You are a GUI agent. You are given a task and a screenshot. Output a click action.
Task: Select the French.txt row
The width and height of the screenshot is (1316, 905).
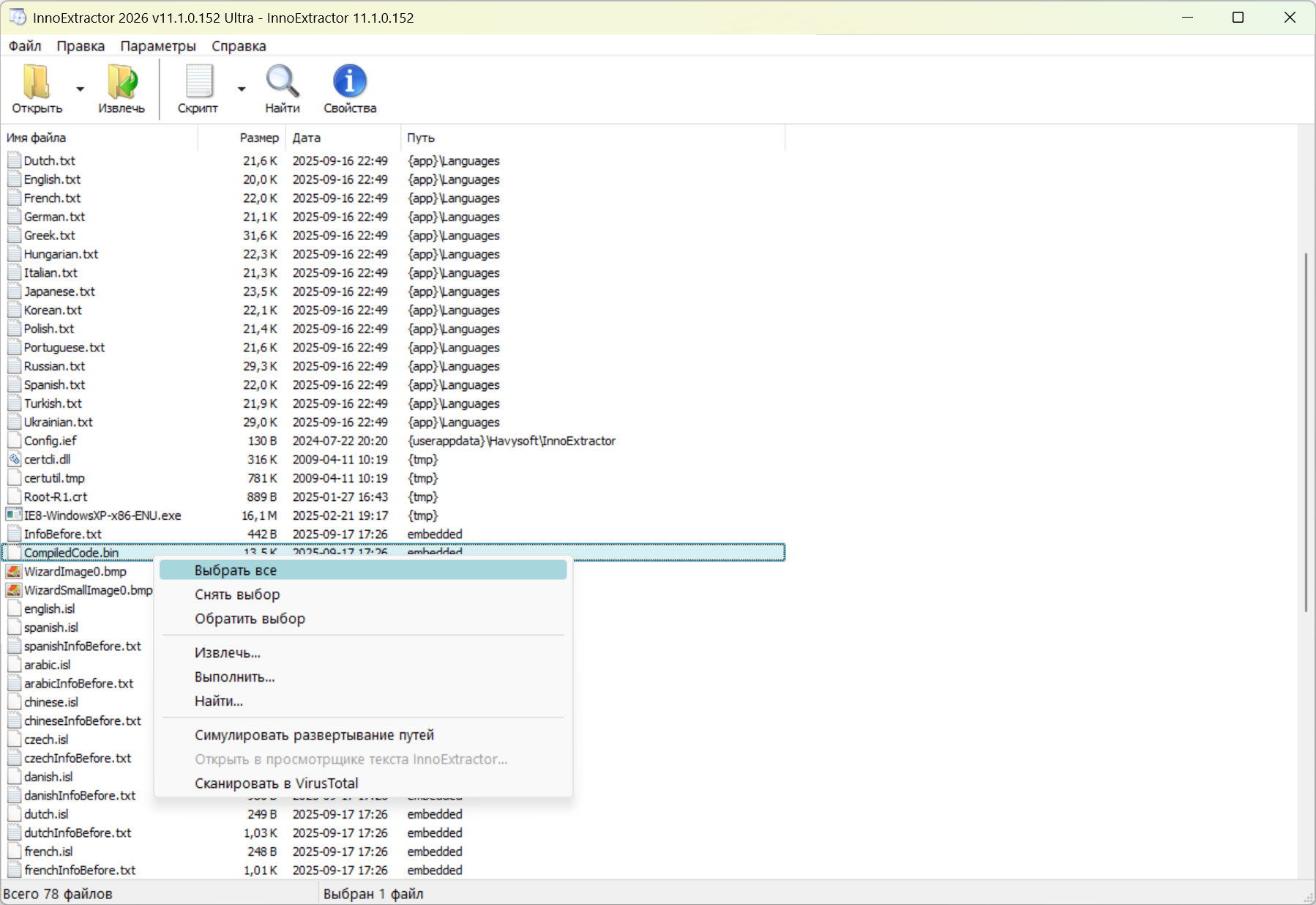point(394,198)
